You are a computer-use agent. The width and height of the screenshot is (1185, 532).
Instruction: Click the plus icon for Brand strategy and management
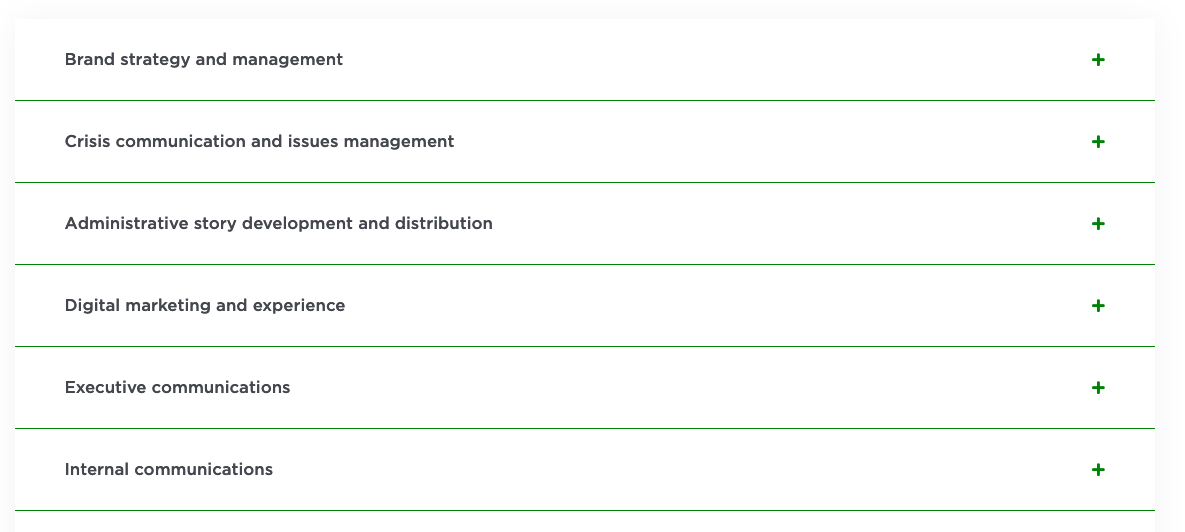1098,60
